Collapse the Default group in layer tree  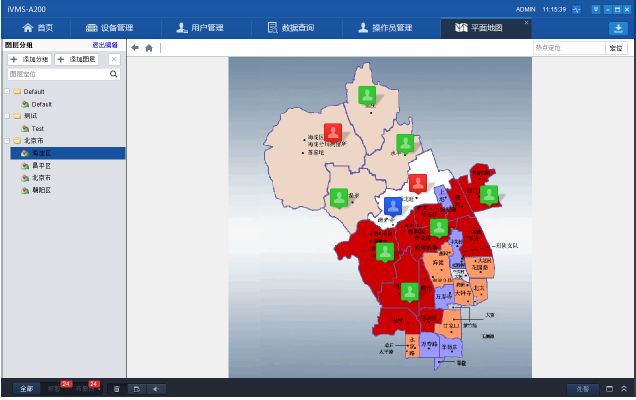click(x=7, y=92)
